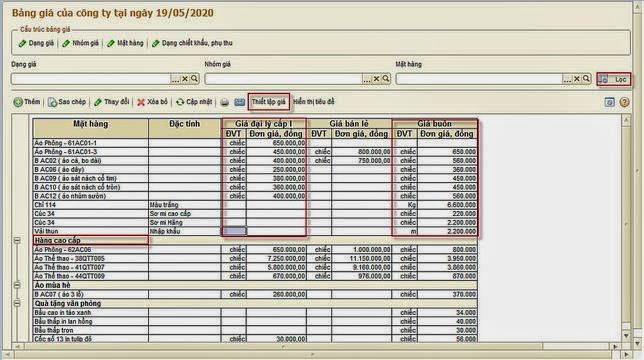Image resolution: width=644 pixels, height=360 pixels.
Task: Click the Nhập khẩu cell for Vải thun
Action: click(x=184, y=232)
